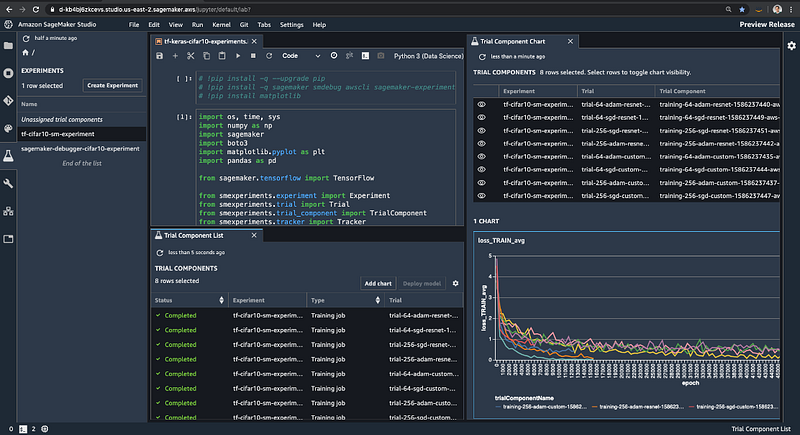Refresh the Trial Component List panel
The image size is (800, 435).
(160, 253)
